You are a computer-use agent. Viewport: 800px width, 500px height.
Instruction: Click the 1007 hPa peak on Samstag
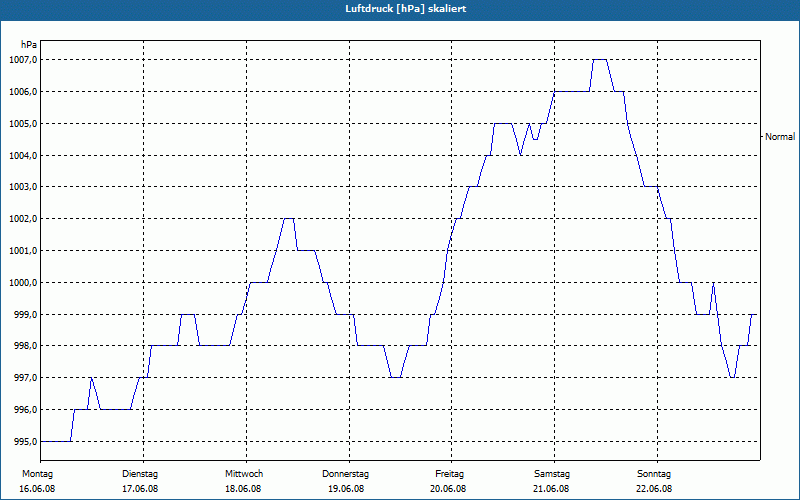(x=599, y=60)
